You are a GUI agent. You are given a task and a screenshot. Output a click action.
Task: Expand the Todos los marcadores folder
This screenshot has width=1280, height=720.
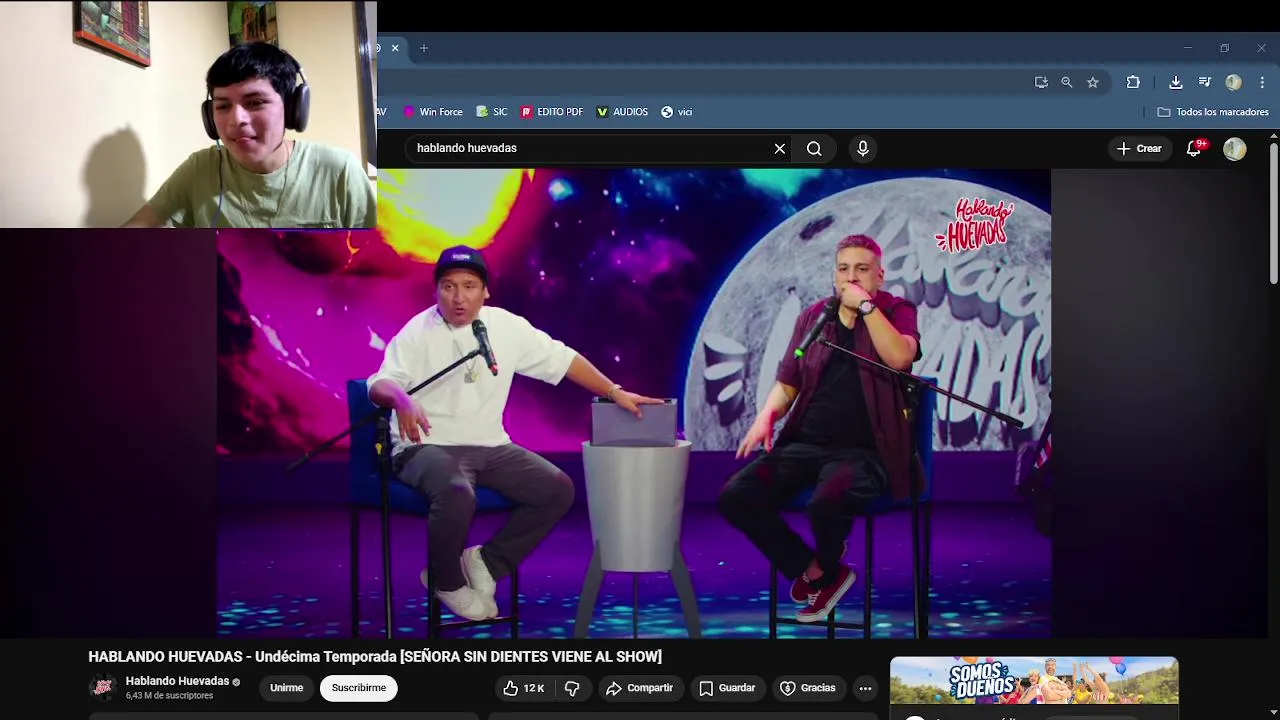tap(1213, 112)
